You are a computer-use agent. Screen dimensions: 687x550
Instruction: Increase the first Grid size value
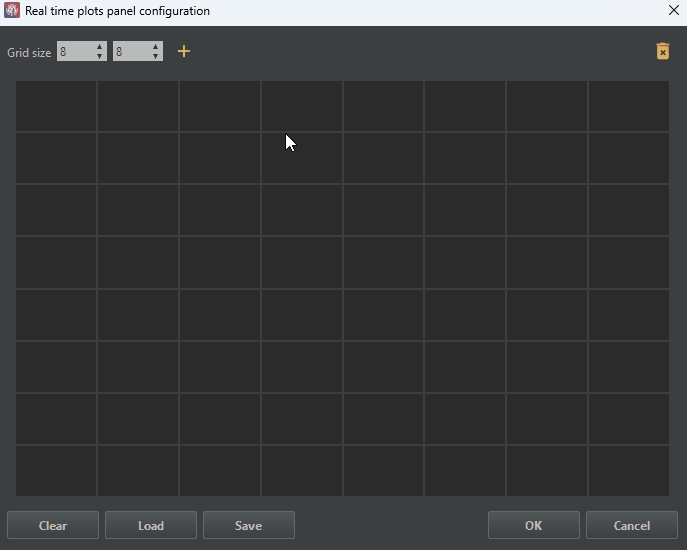pos(99,46)
